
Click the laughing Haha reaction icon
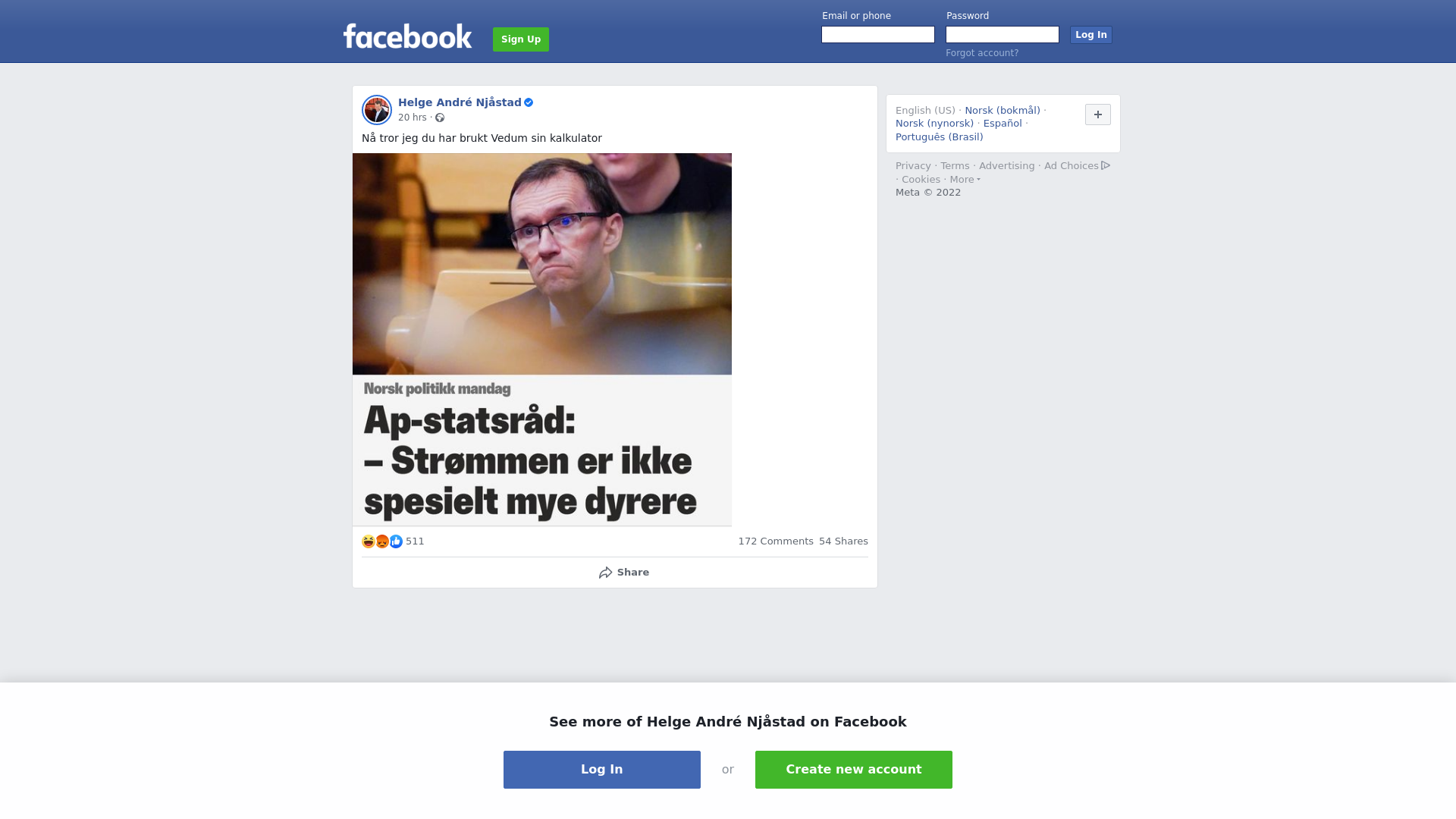point(369,541)
